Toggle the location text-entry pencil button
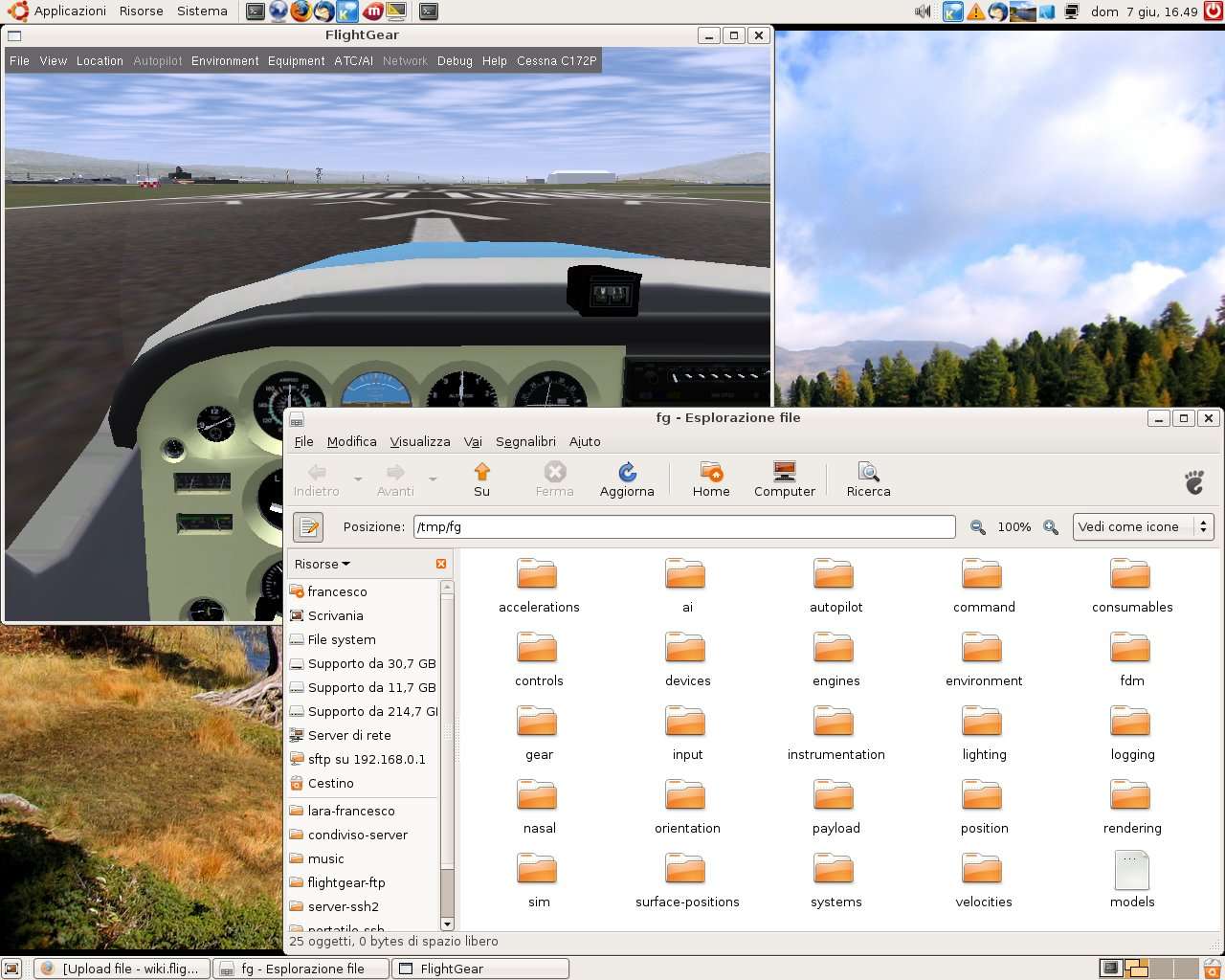 click(308, 526)
